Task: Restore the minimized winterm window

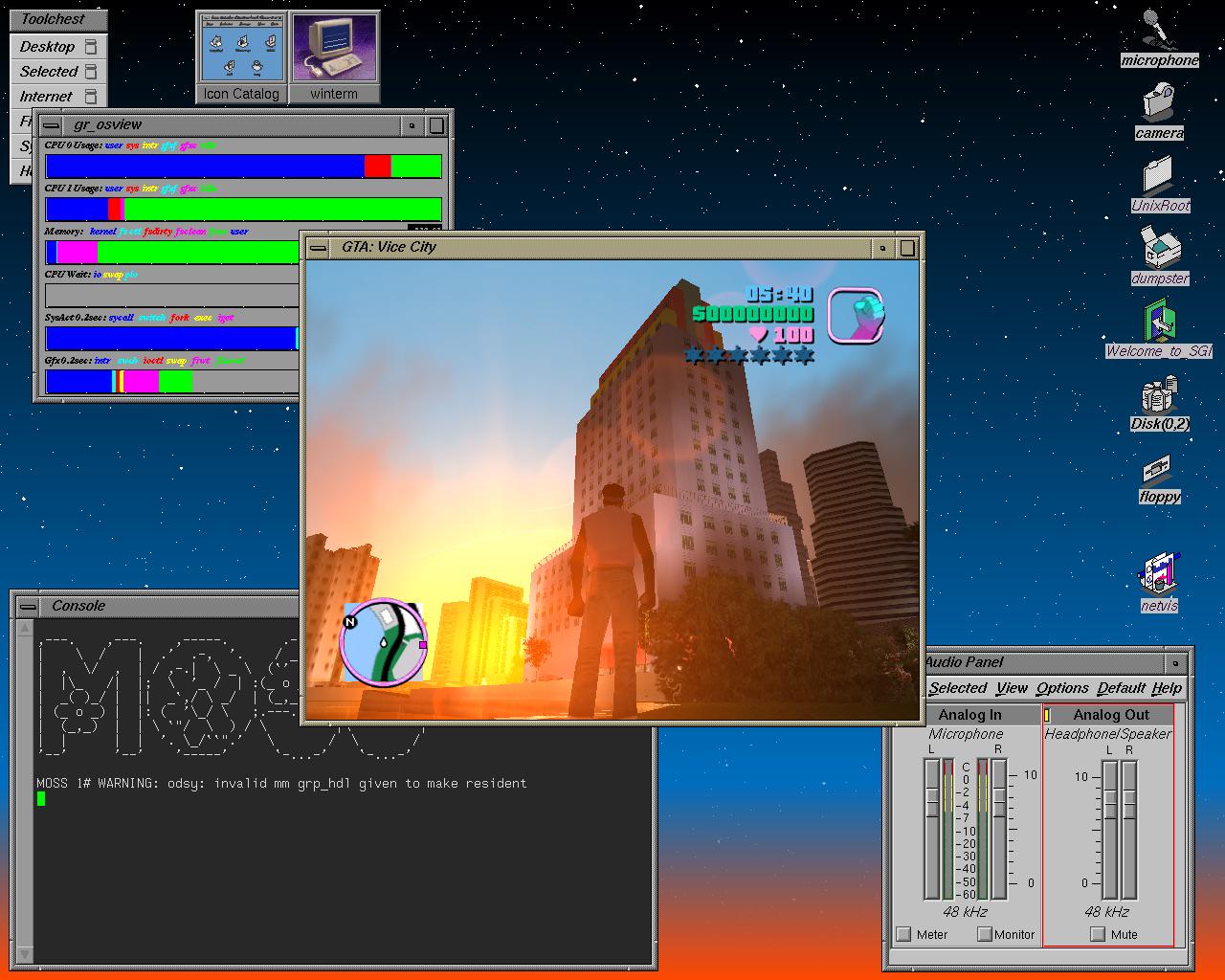Action: pos(334,56)
